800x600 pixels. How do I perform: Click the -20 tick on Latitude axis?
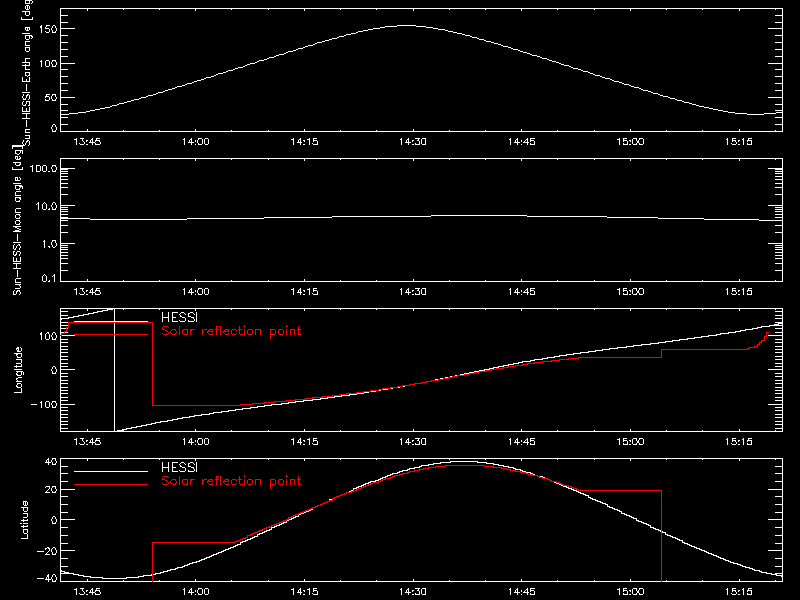coord(47,551)
